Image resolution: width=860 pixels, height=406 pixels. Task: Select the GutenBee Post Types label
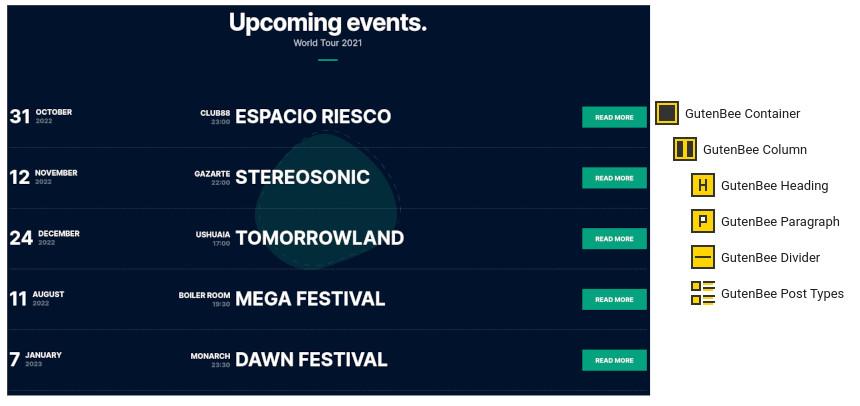click(x=782, y=294)
